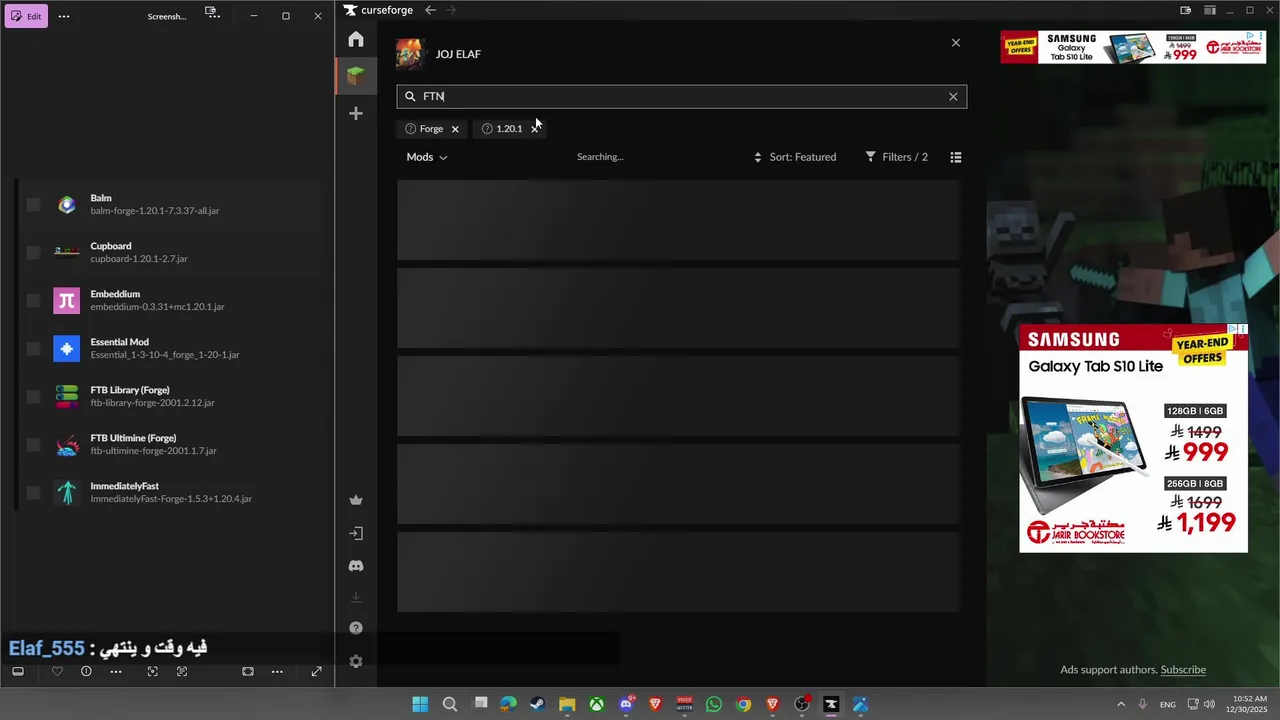1280x720 pixels.
Task: Click the ENG language indicator
Action: (x=1167, y=704)
